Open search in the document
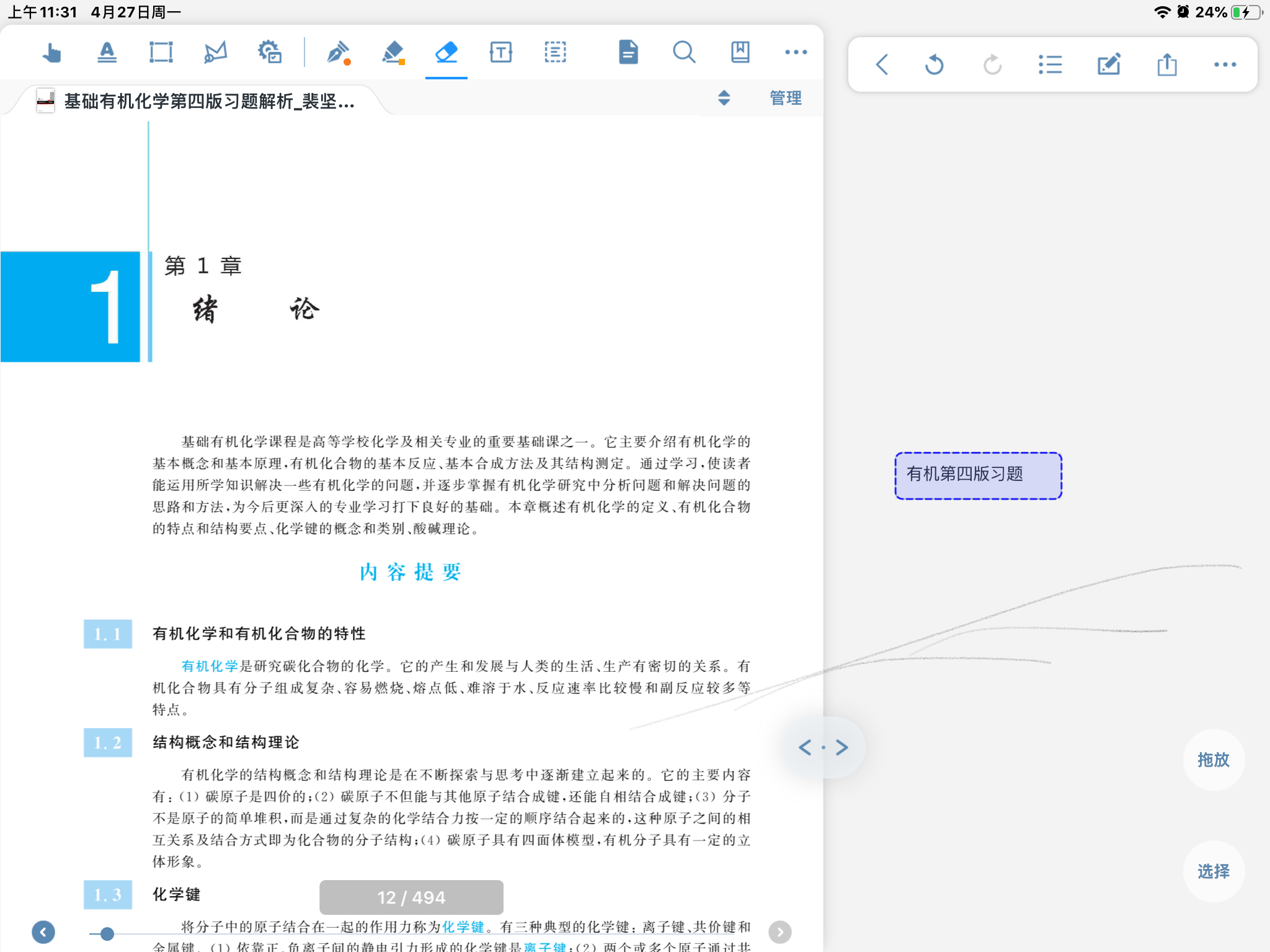 684,53
